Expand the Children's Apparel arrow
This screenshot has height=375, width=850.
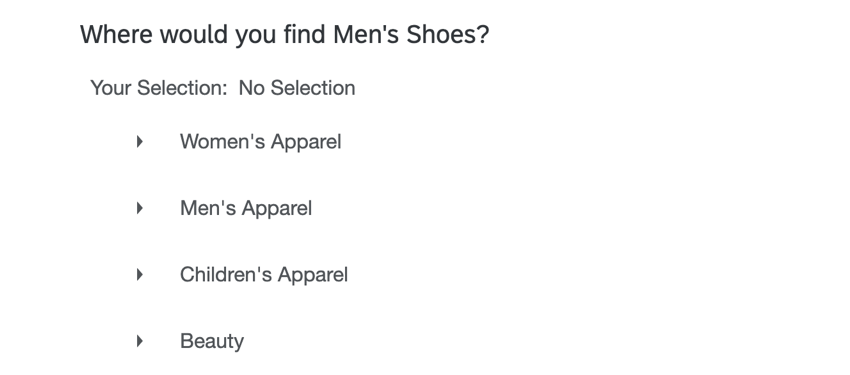coord(140,275)
